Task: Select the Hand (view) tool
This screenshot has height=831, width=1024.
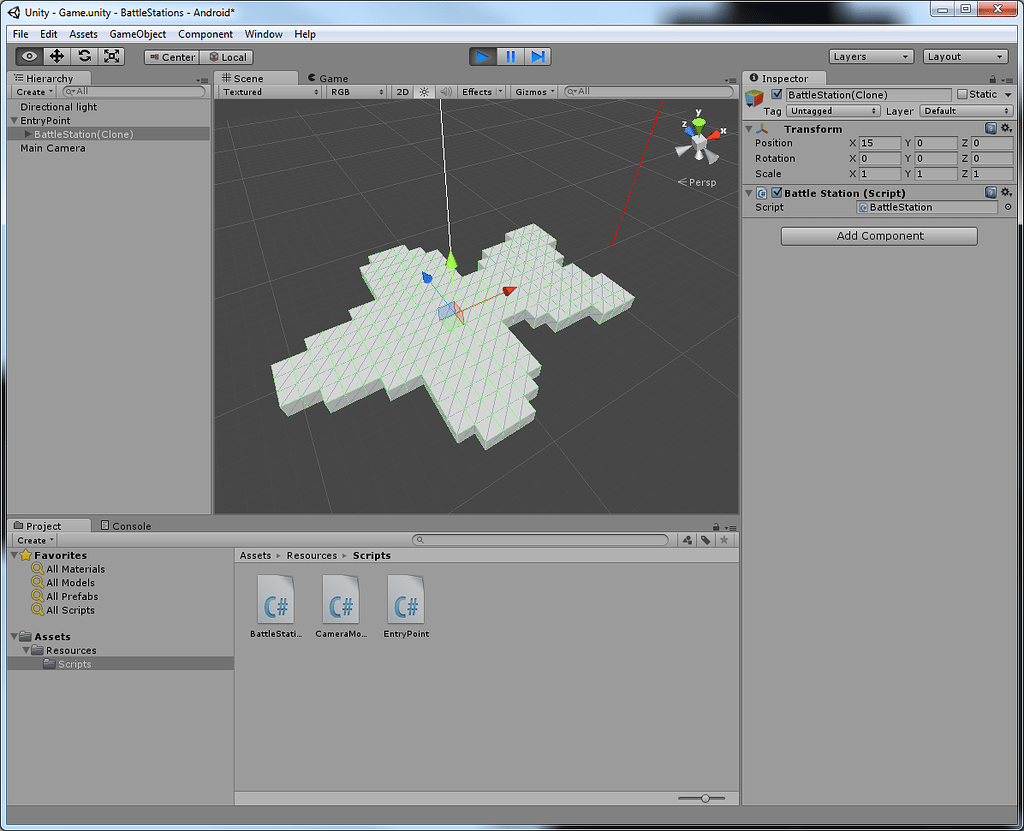Action: coord(30,57)
